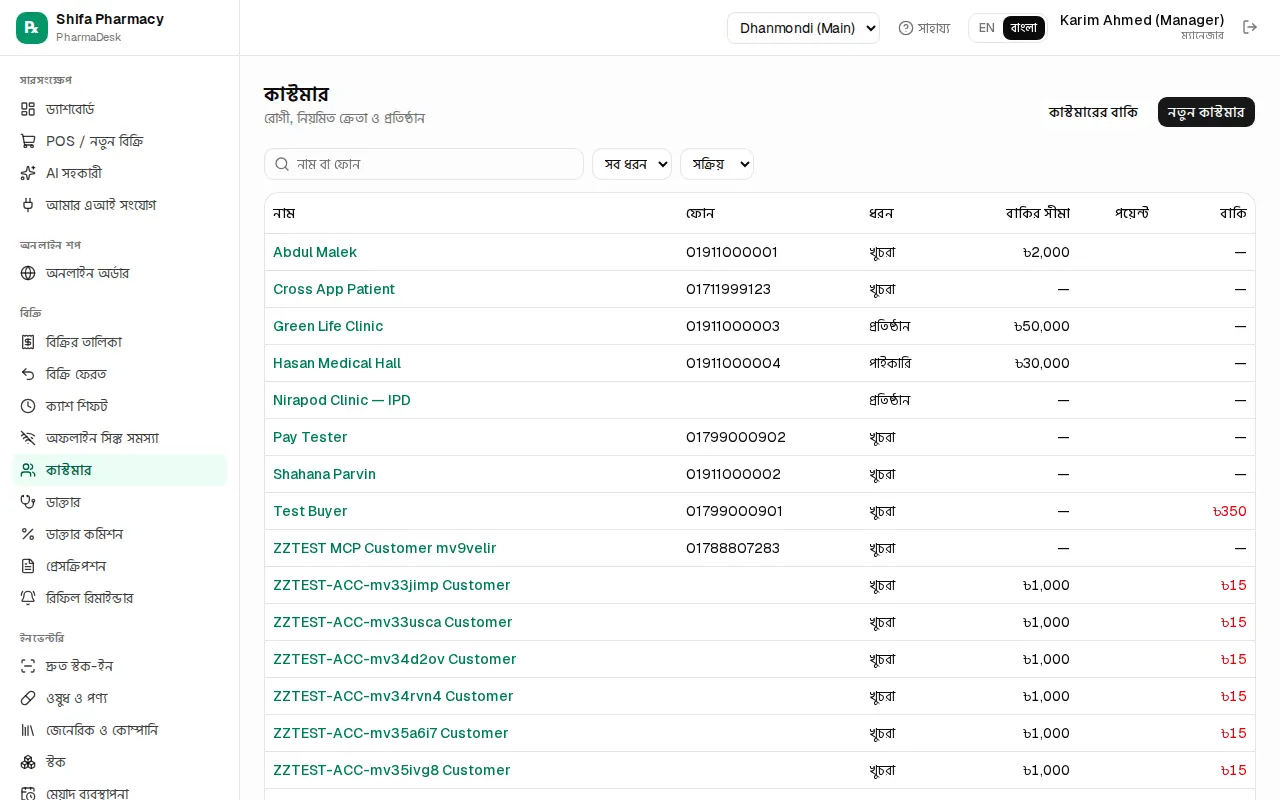Open অফলাইন সিঙ্ক সমস্যা wifi-off icon
The height and width of the screenshot is (800, 1280).
(x=28, y=438)
